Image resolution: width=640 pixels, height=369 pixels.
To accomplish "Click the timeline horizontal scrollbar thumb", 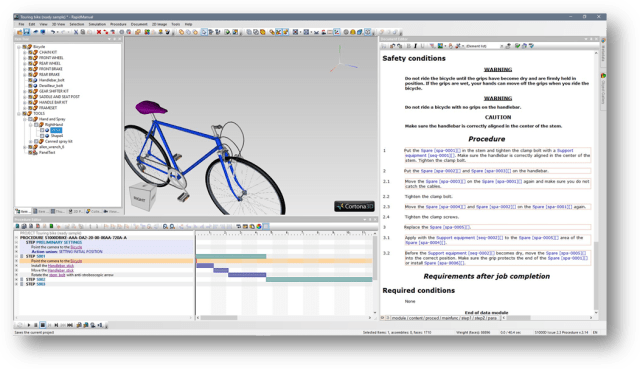I will point(219,318).
